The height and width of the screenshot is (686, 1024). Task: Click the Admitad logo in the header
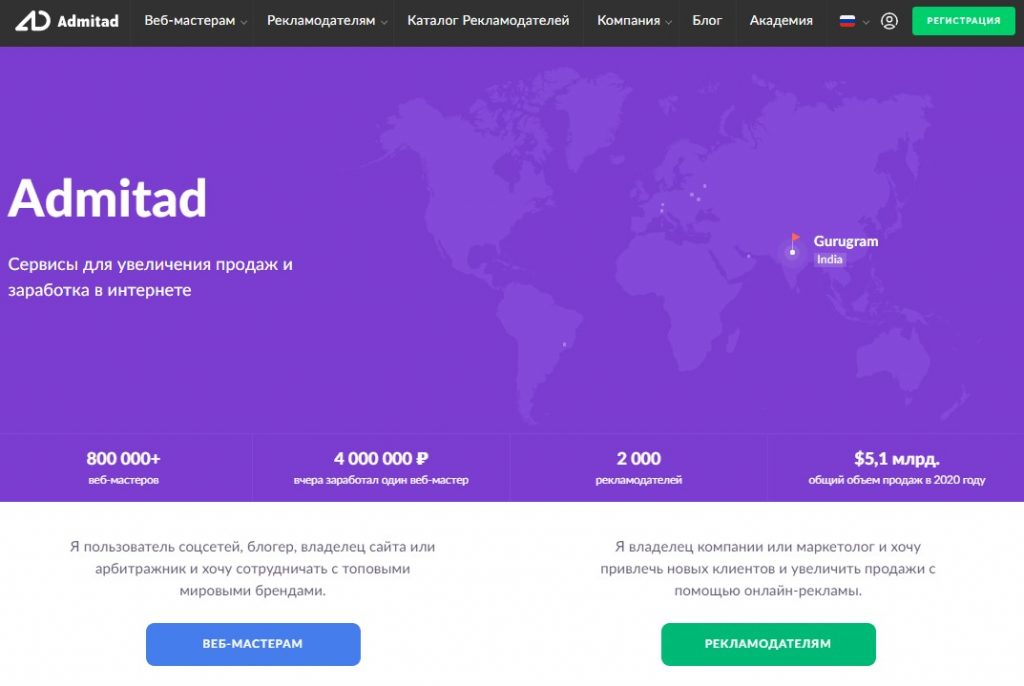(x=67, y=21)
